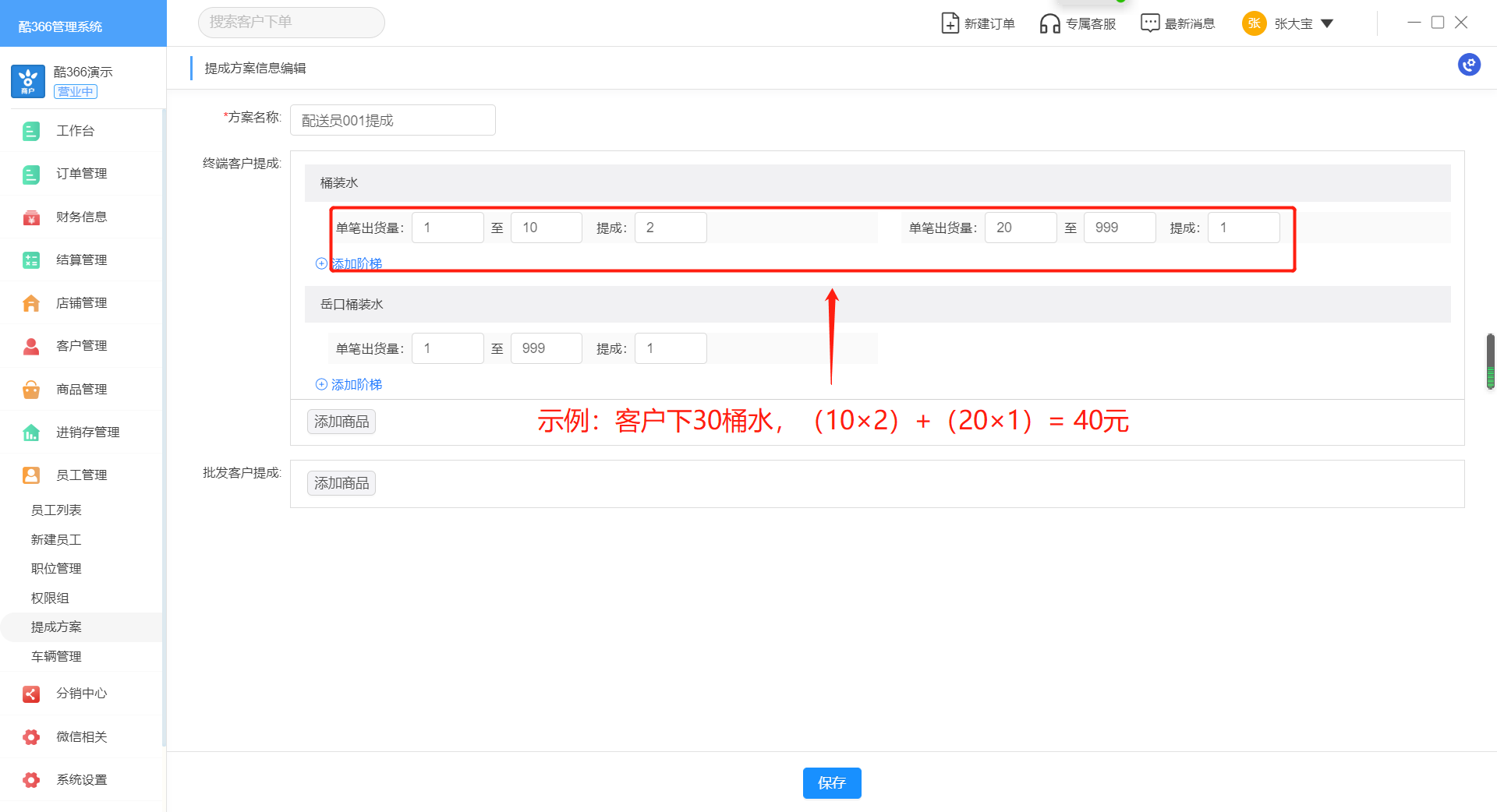Select 车辆管理 submenu item
The height and width of the screenshot is (812, 1497).
56,656
